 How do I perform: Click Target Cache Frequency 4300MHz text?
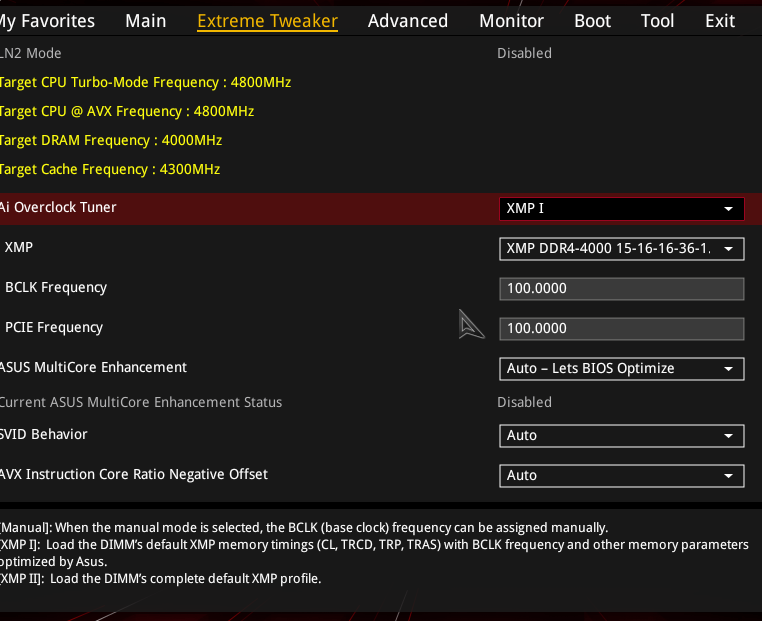pyautogui.click(x=110, y=170)
